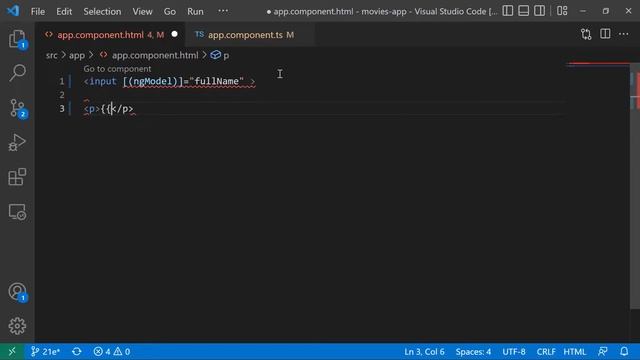Screen dimensions: 640x360
Task: Click line number 1 in gutter
Action: click(x=62, y=81)
